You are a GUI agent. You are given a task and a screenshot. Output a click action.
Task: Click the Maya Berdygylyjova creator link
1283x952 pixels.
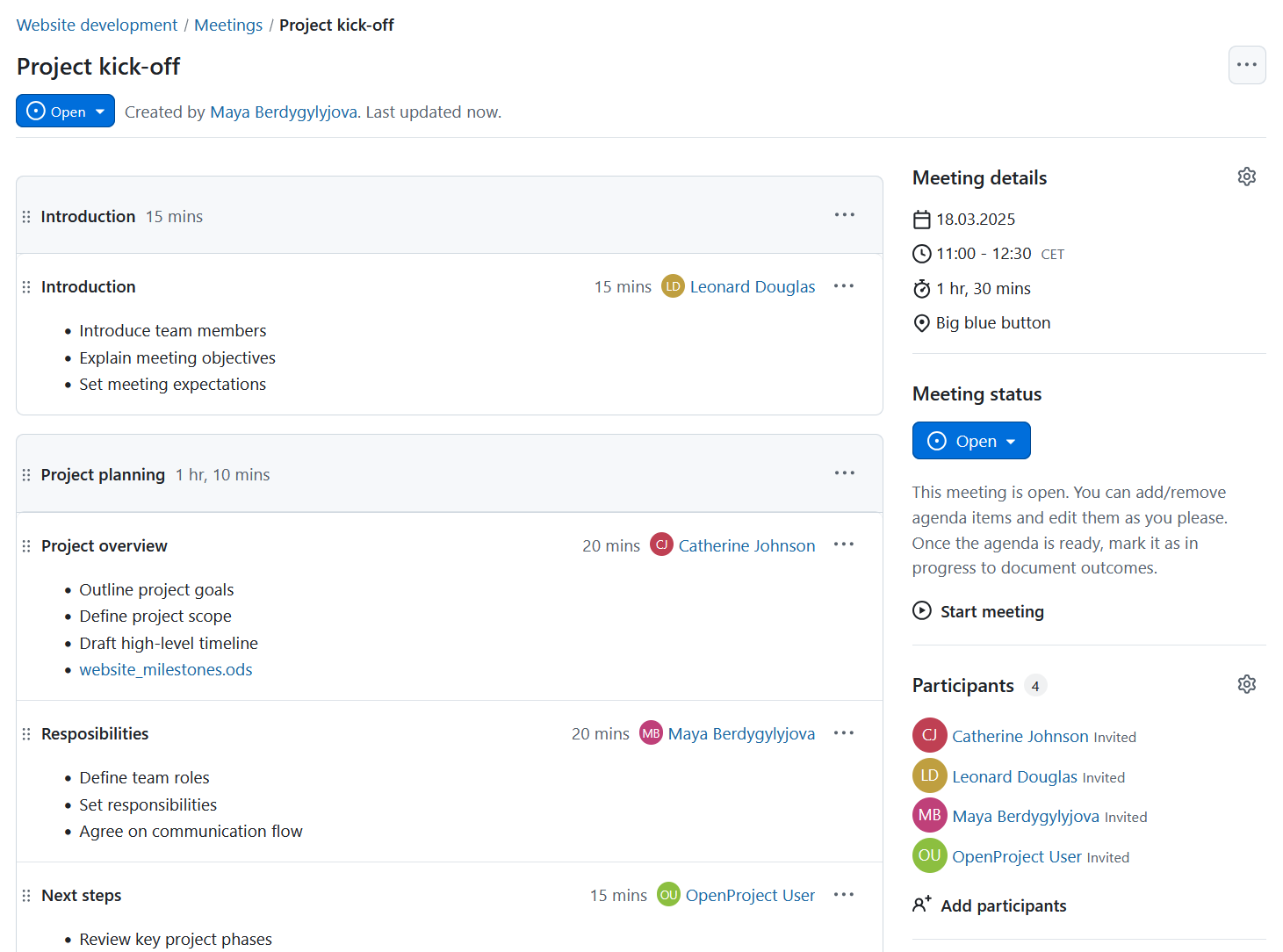click(x=283, y=112)
